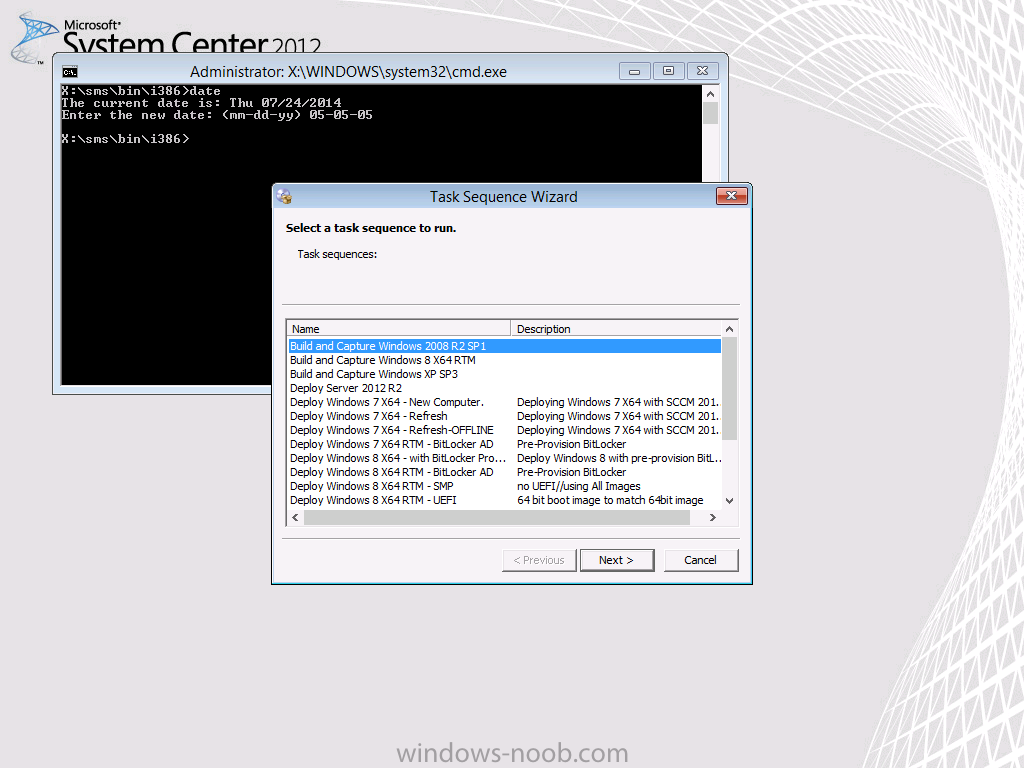Click description 'no UEFI//using All Images'

click(579, 486)
